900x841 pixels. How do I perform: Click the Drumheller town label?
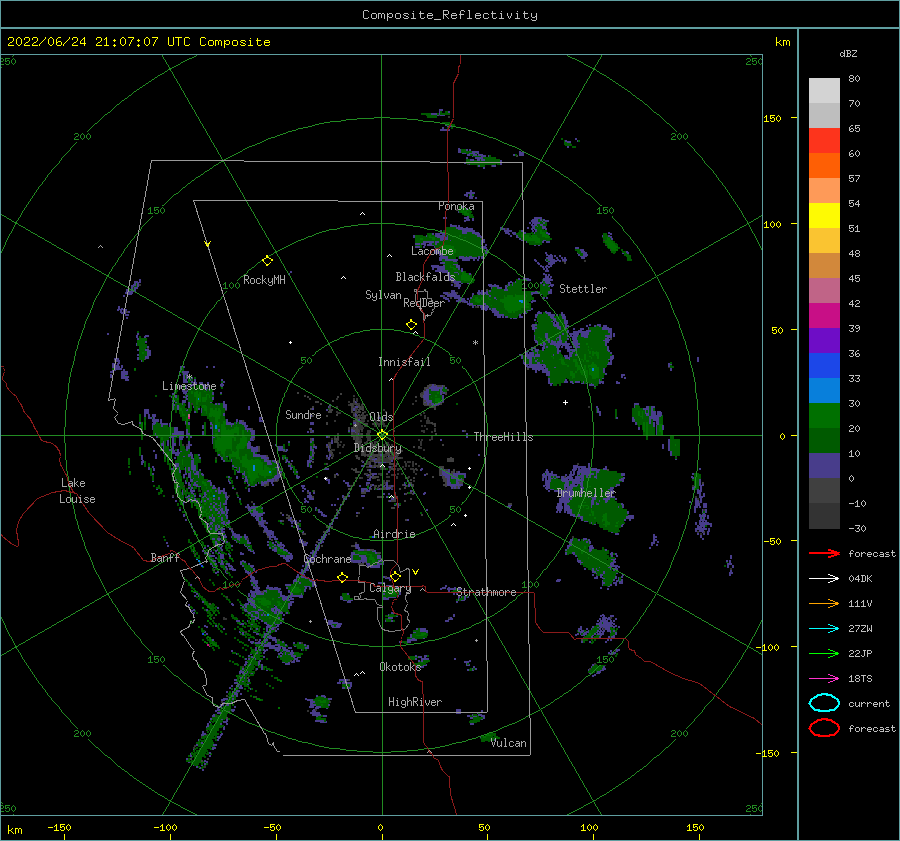[586, 493]
